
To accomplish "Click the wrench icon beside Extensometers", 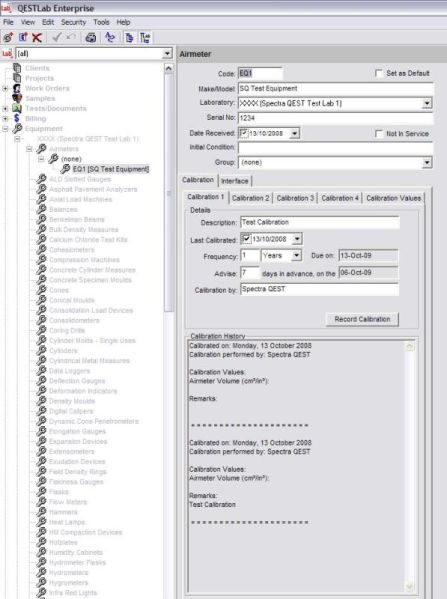I will click(x=41, y=451).
